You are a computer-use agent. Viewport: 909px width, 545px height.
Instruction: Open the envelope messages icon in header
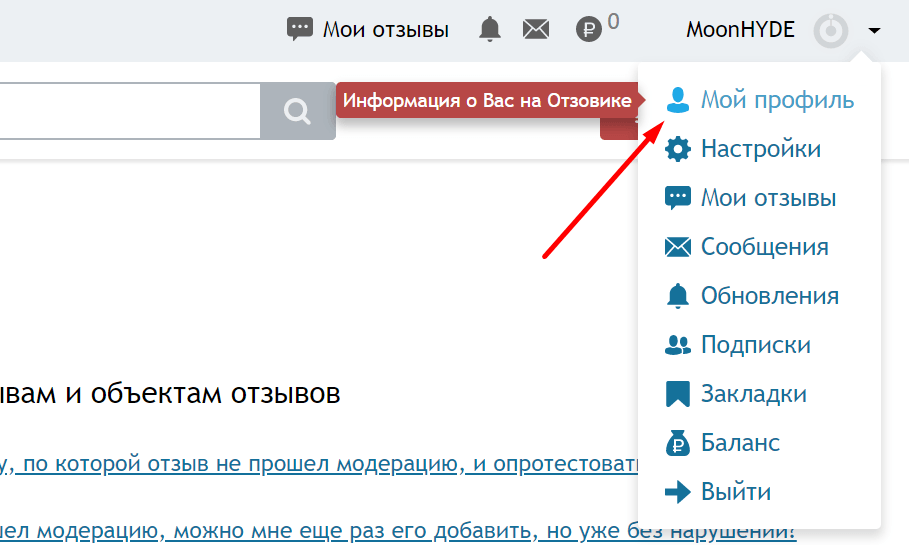536,29
